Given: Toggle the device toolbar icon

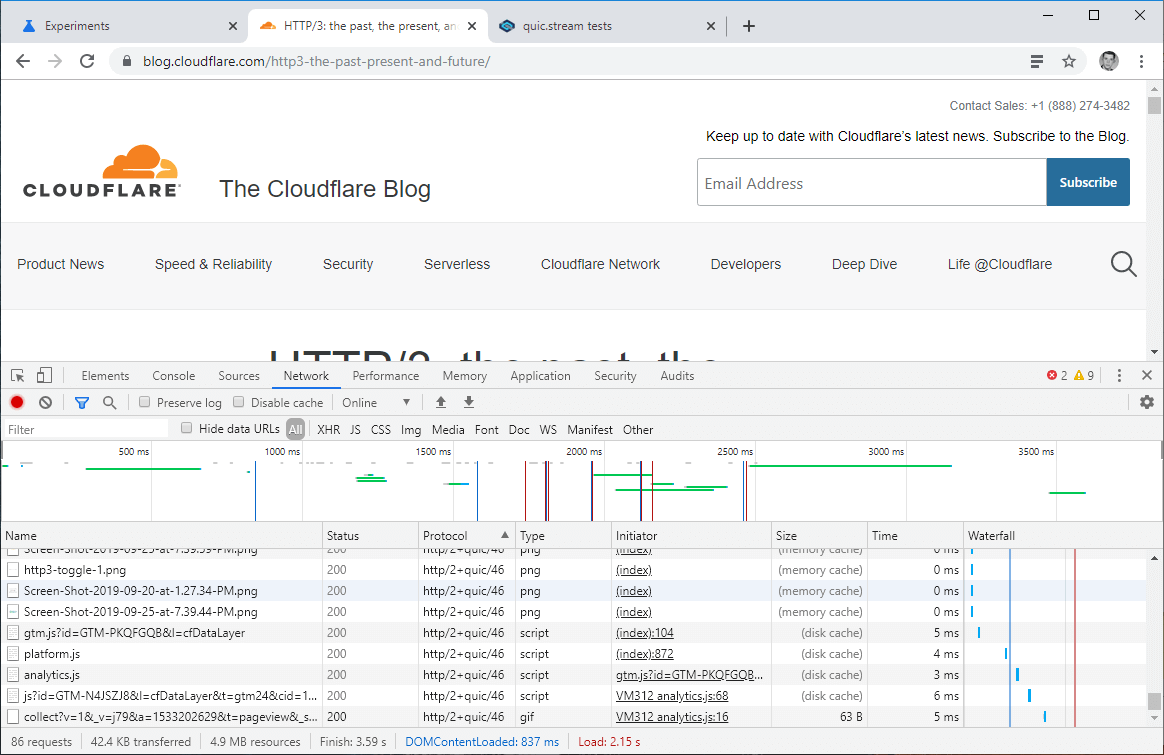Looking at the screenshot, I should pos(44,376).
